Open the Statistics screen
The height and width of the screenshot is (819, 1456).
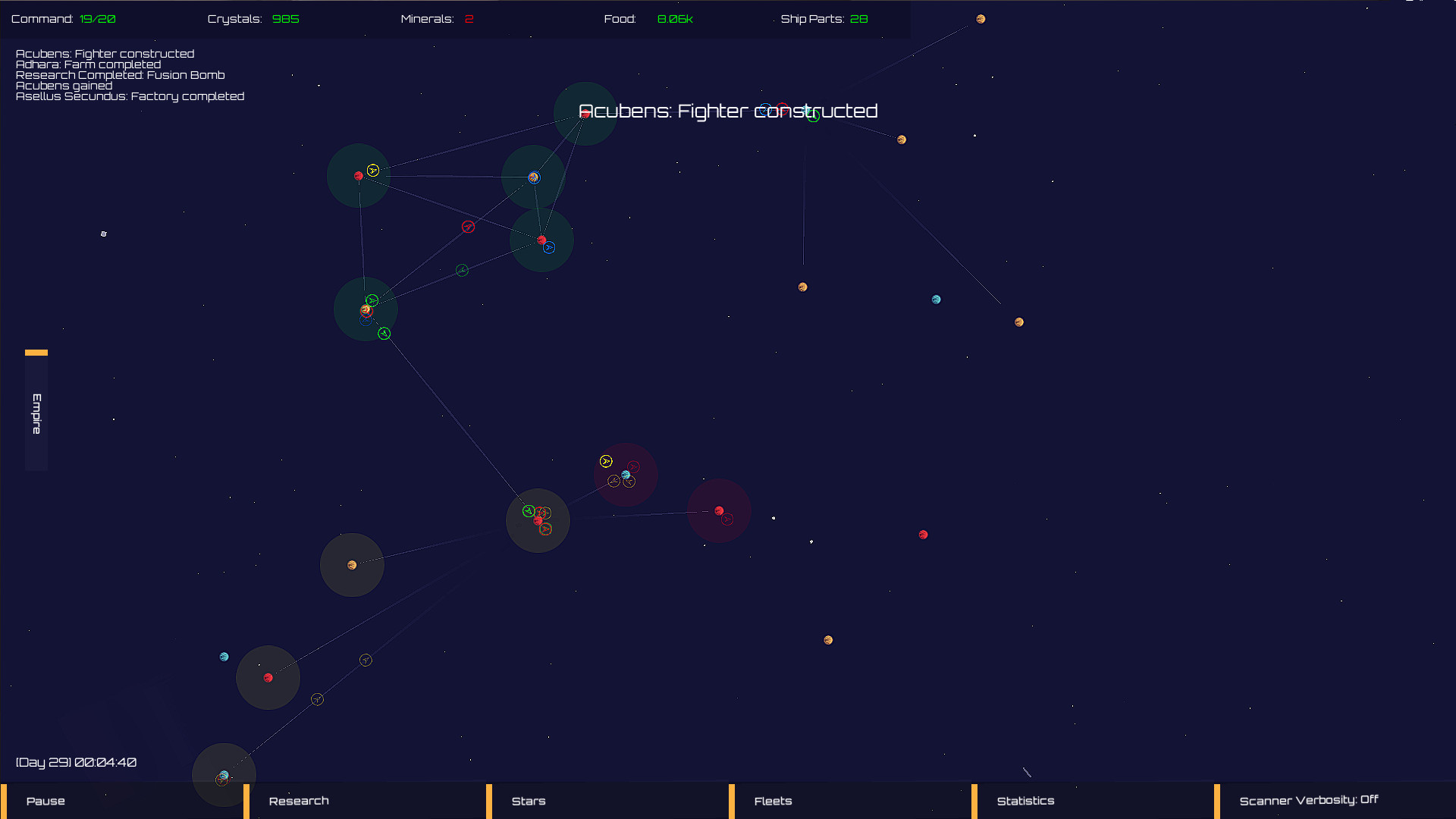click(1092, 802)
